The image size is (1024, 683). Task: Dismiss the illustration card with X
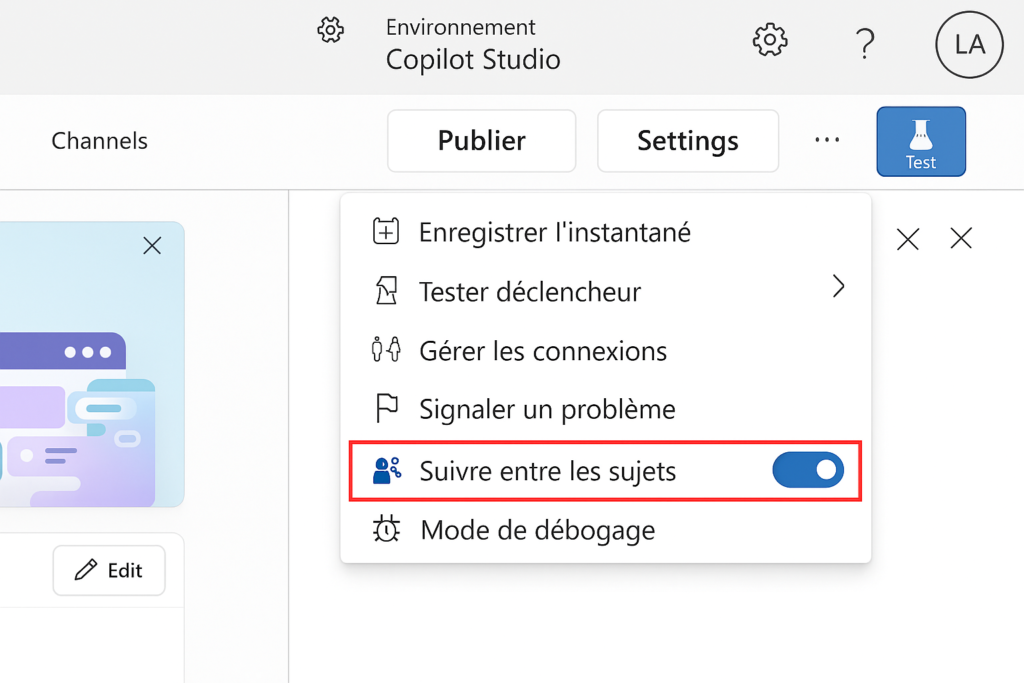pos(152,245)
